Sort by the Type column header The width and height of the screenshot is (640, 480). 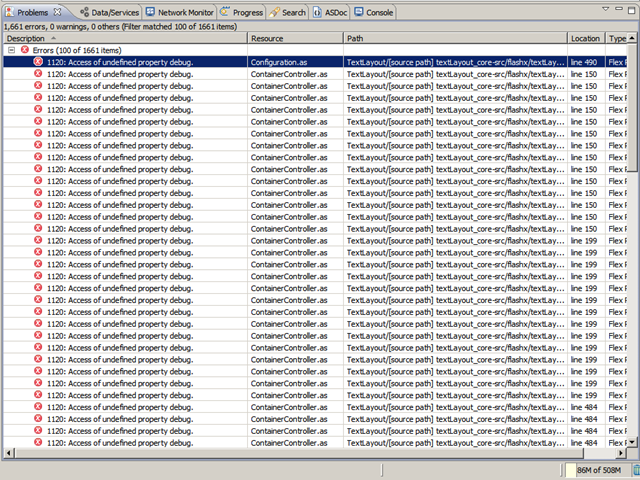click(616, 38)
